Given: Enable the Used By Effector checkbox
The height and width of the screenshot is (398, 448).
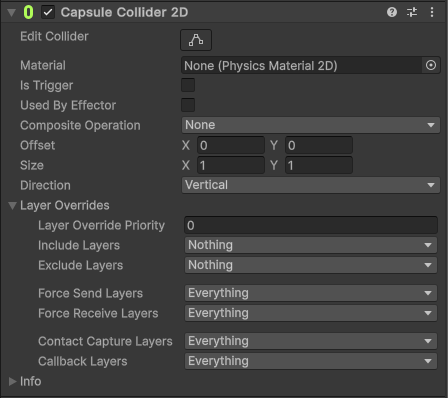Looking at the screenshot, I should [188, 105].
